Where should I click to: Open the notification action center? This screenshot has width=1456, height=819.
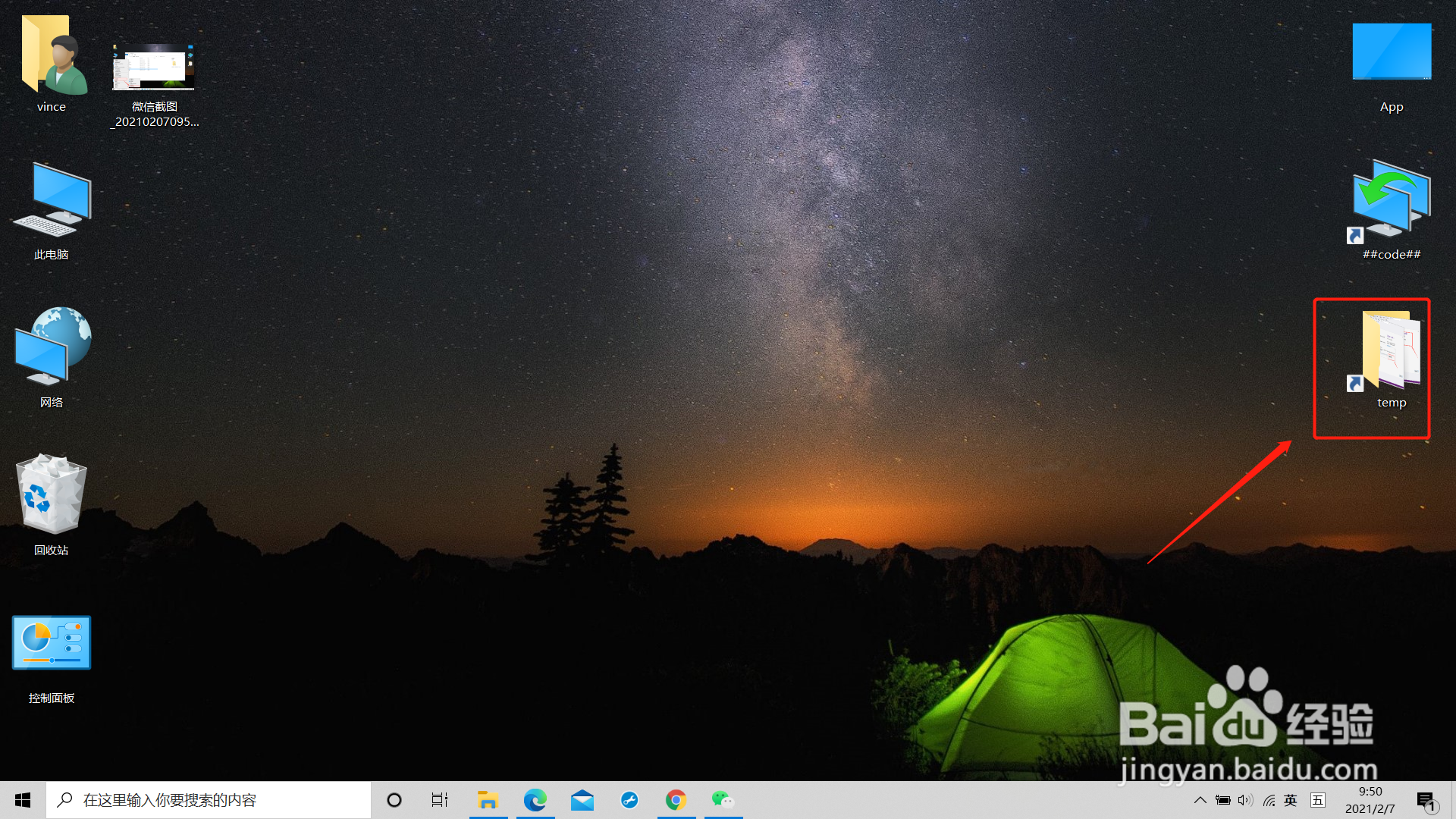(x=1426, y=800)
